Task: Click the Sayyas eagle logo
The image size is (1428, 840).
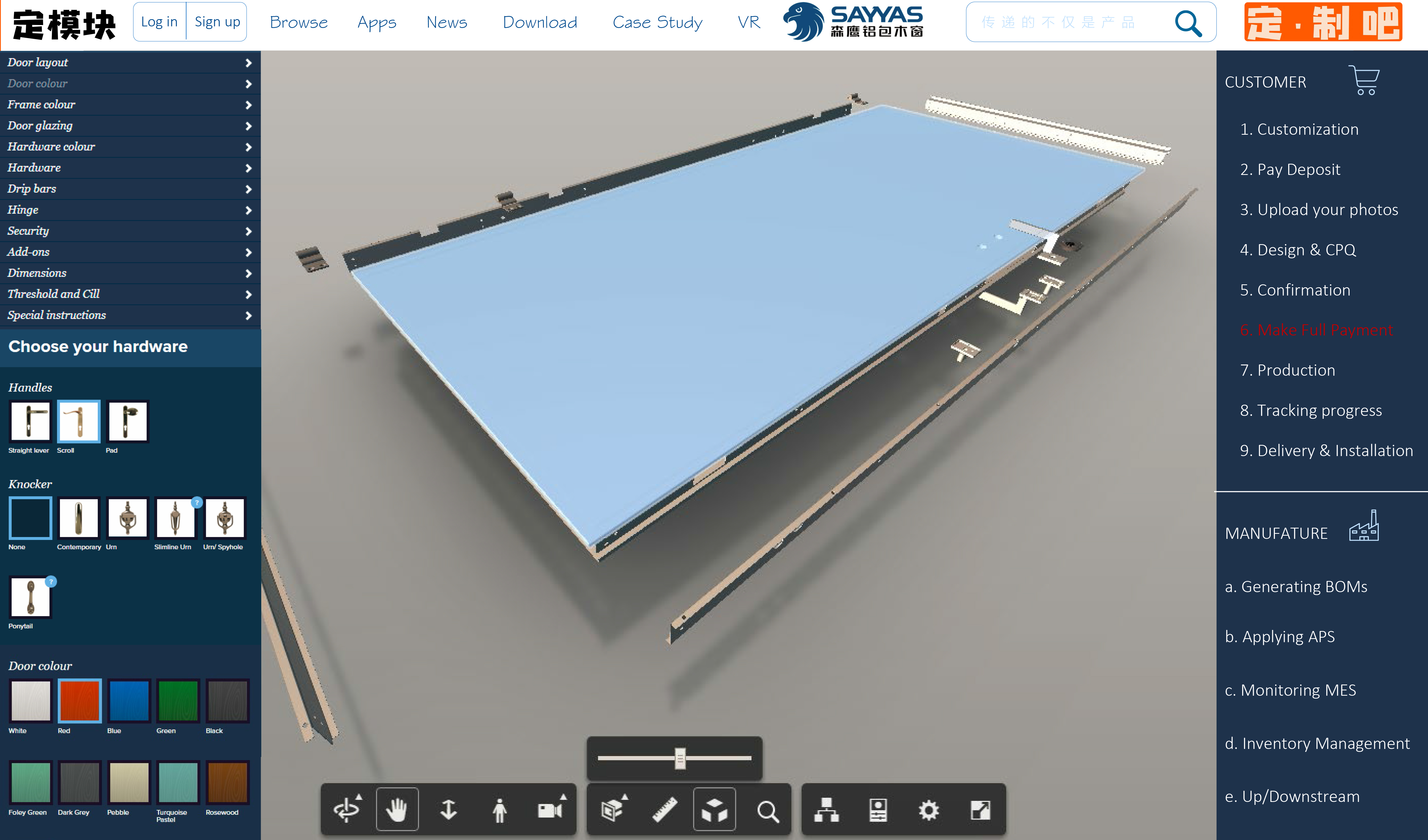Action: click(x=853, y=22)
